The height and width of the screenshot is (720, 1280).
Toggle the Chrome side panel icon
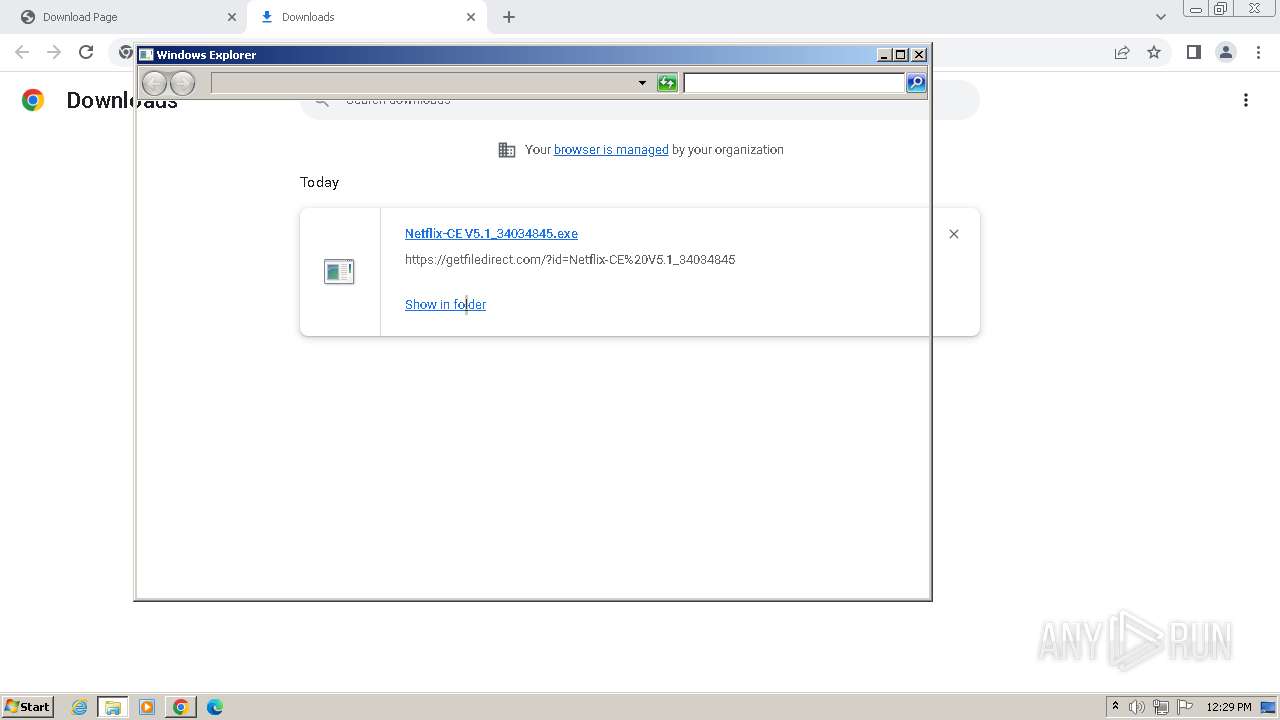point(1193,52)
